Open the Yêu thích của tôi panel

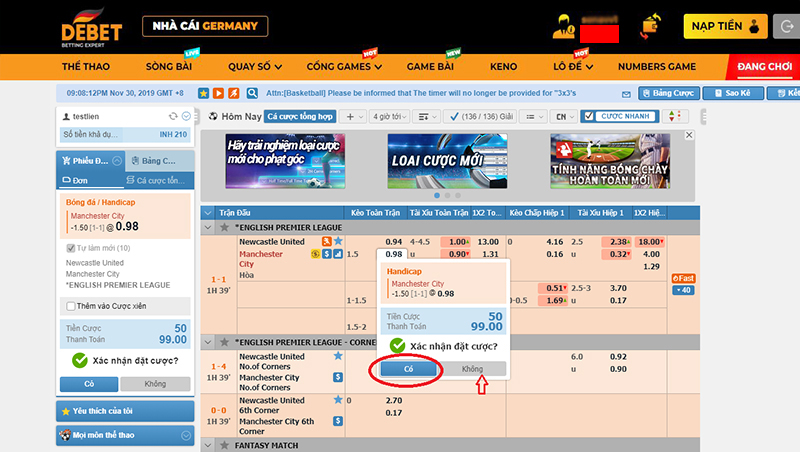[125, 411]
